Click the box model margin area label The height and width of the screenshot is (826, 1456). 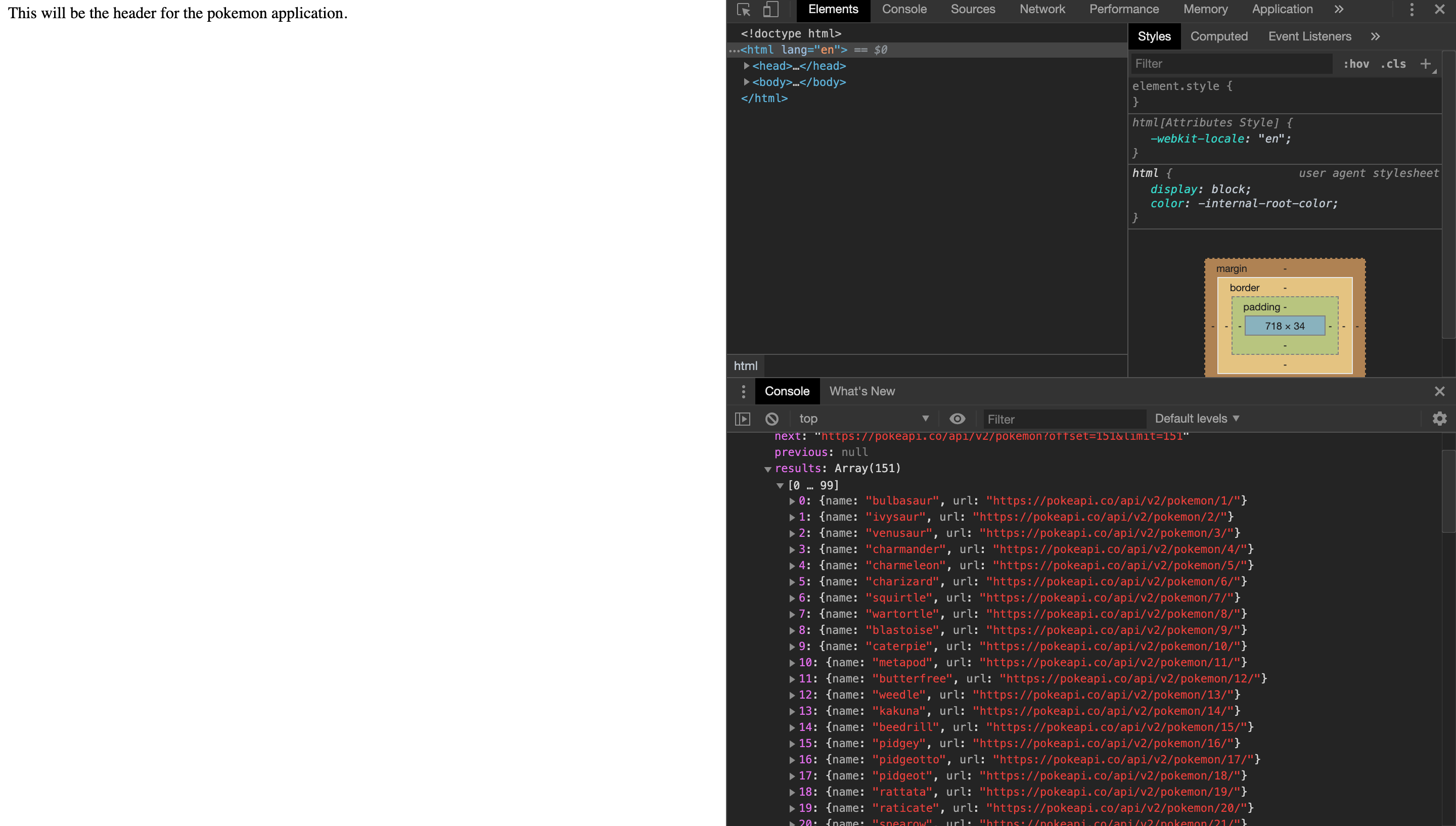(x=1232, y=269)
